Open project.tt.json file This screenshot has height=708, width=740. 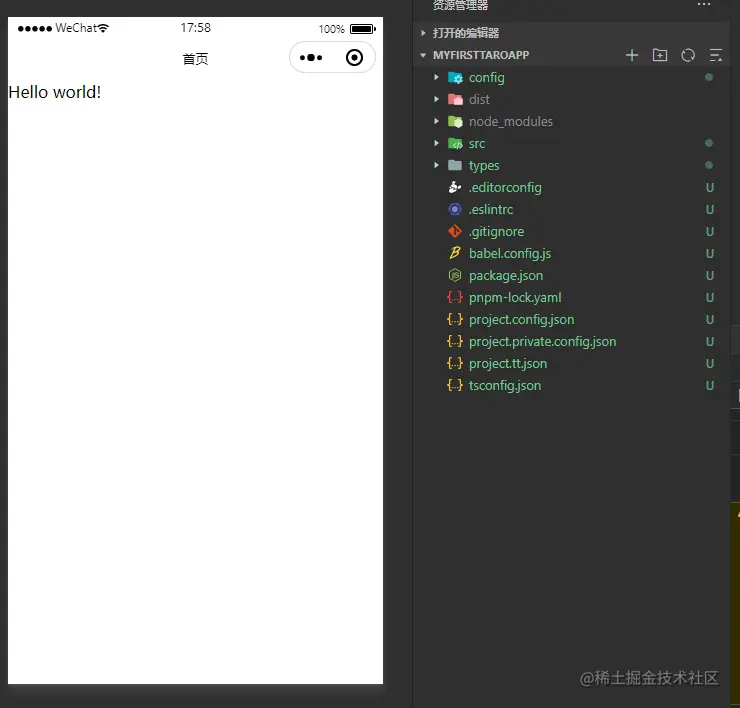[508, 364]
